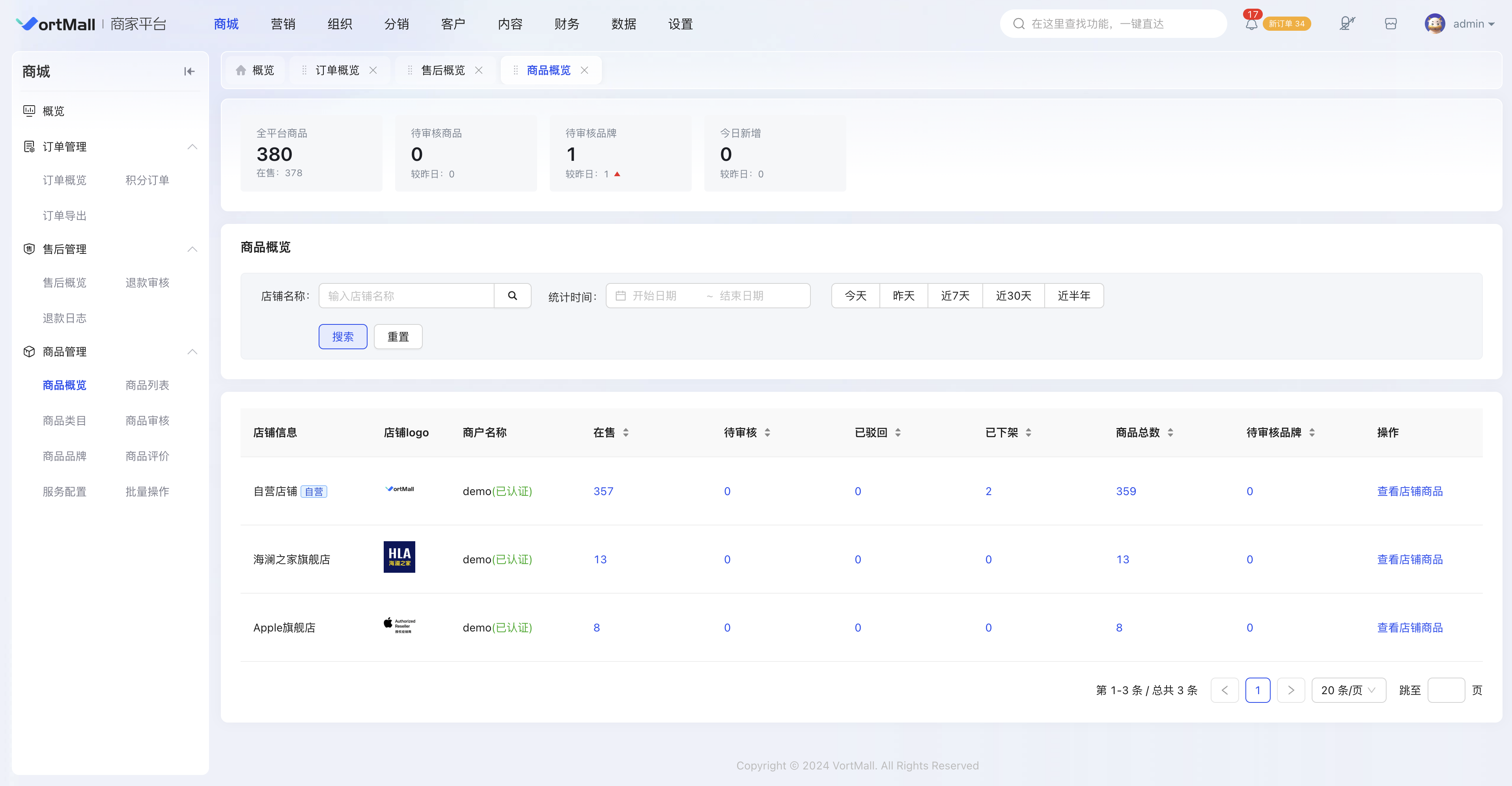Grab the drag handle on 商品概览 tab
Screen dimensions: 1512x786
click(x=515, y=71)
